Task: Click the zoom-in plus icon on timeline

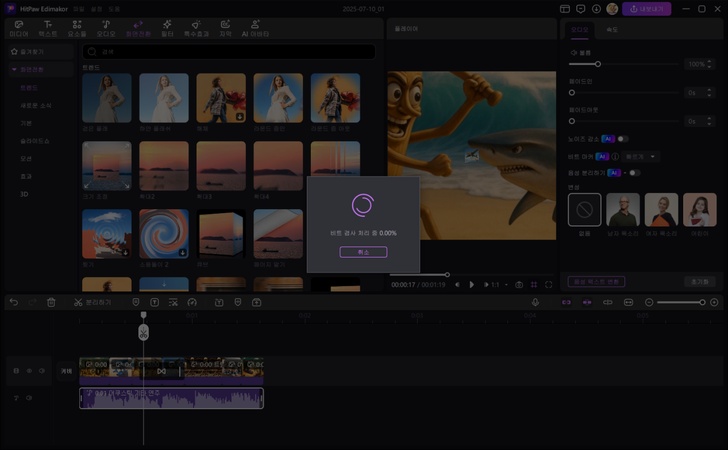Action: [x=714, y=302]
